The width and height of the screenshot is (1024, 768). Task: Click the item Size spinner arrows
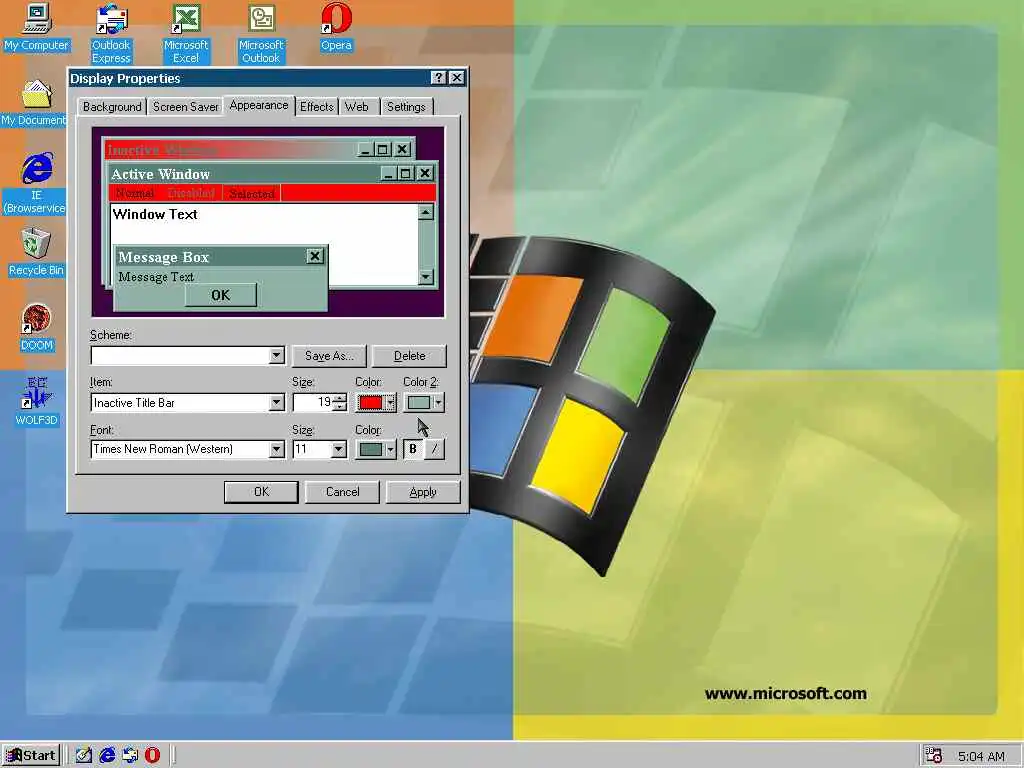coord(340,403)
